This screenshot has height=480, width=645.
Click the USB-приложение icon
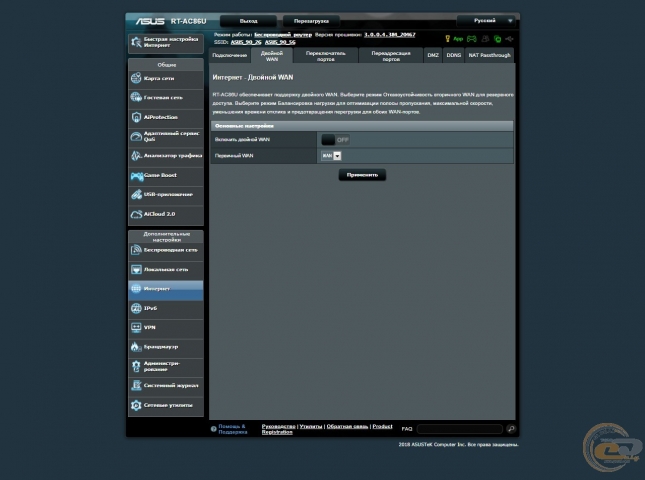click(x=137, y=194)
